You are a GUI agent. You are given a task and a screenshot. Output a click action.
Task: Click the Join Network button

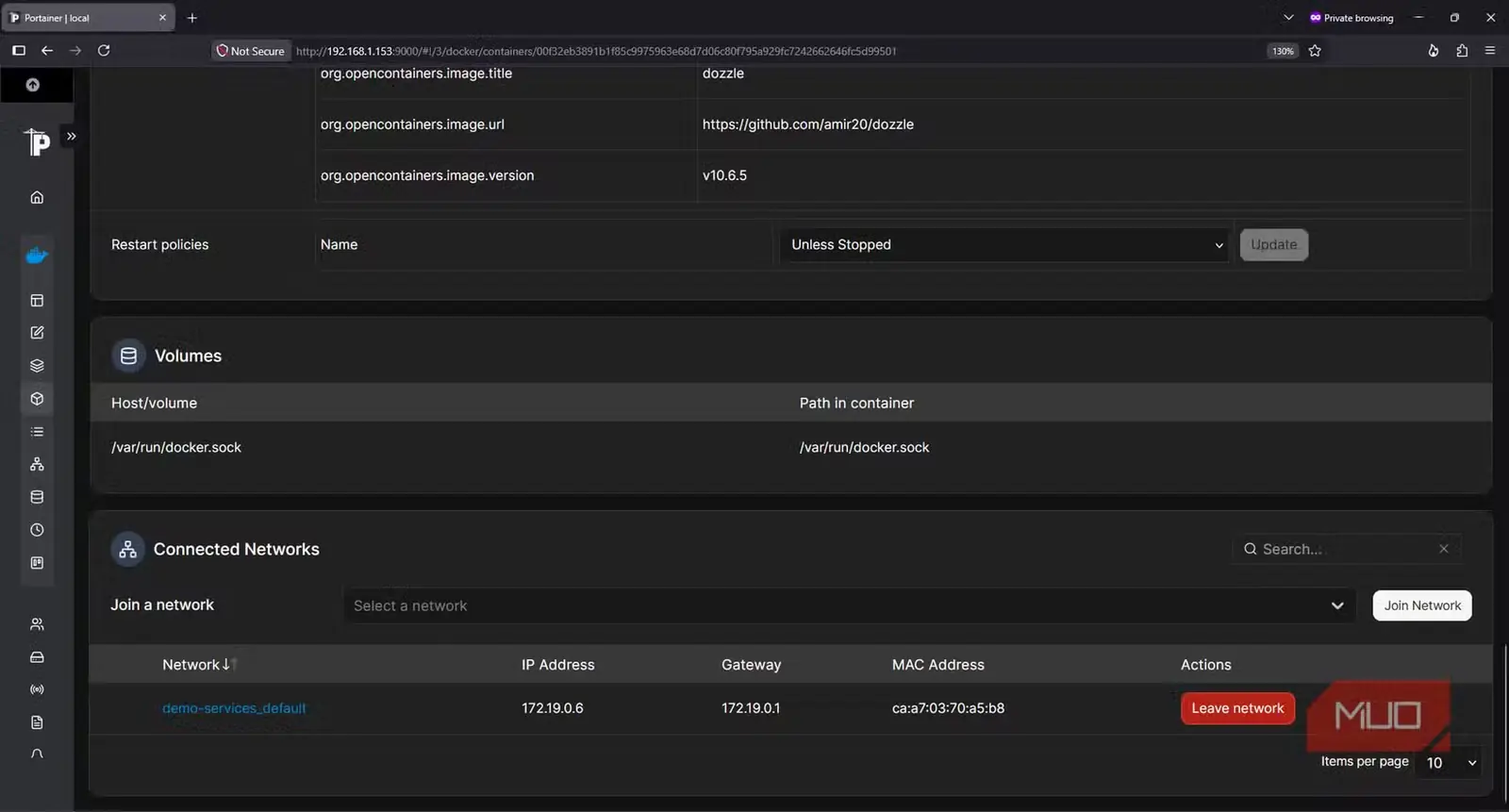click(x=1422, y=605)
